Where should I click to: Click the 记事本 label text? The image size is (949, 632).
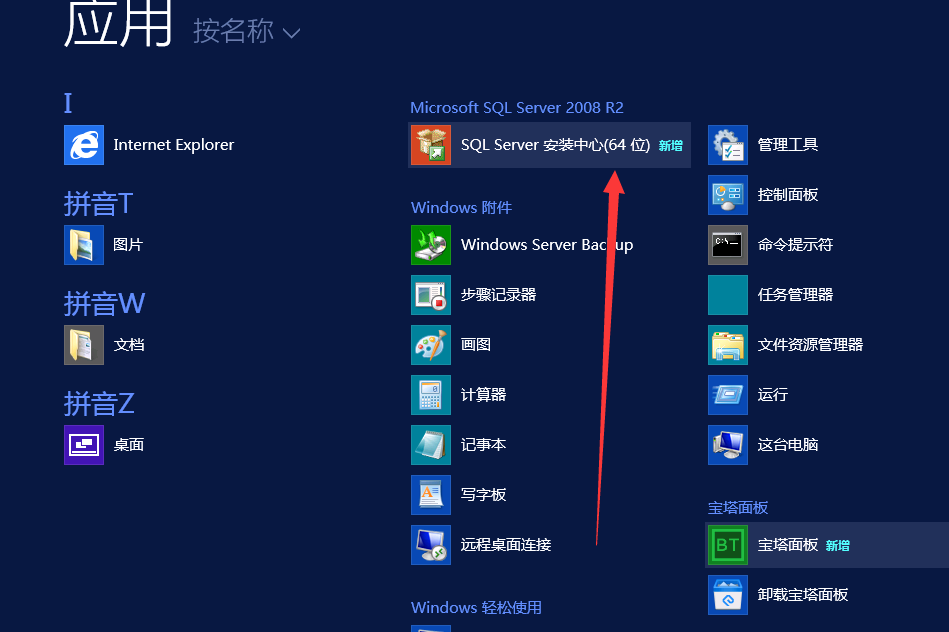point(484,445)
